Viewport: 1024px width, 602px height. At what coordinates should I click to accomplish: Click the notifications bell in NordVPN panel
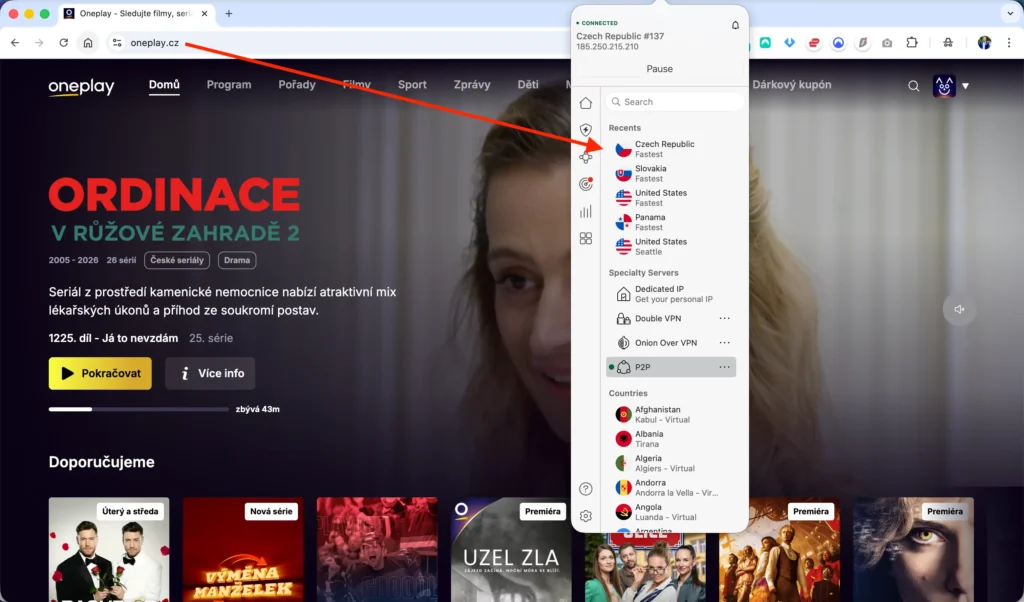tap(735, 23)
